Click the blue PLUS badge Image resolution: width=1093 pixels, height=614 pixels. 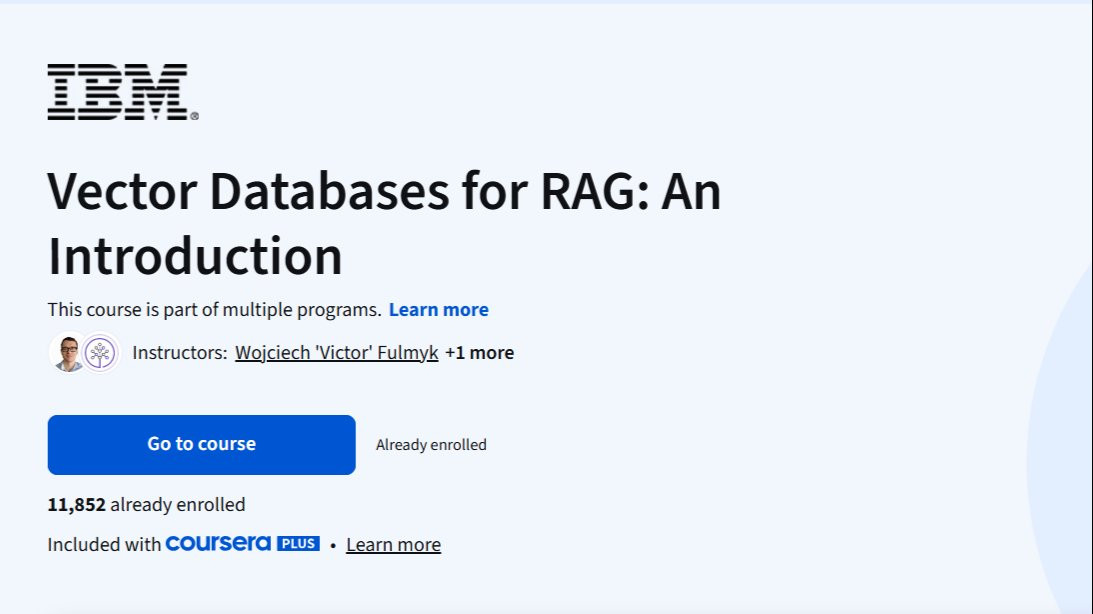click(x=298, y=544)
